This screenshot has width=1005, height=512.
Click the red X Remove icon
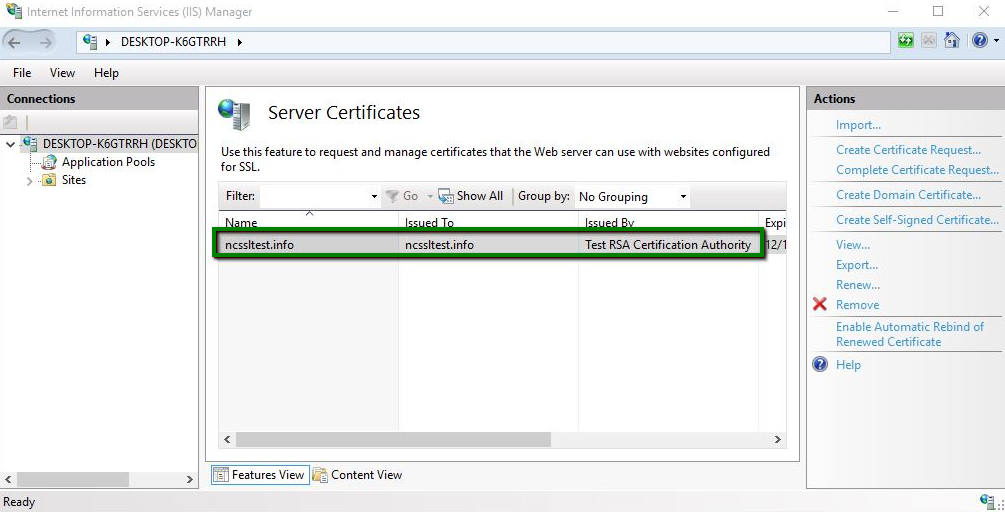click(x=820, y=305)
